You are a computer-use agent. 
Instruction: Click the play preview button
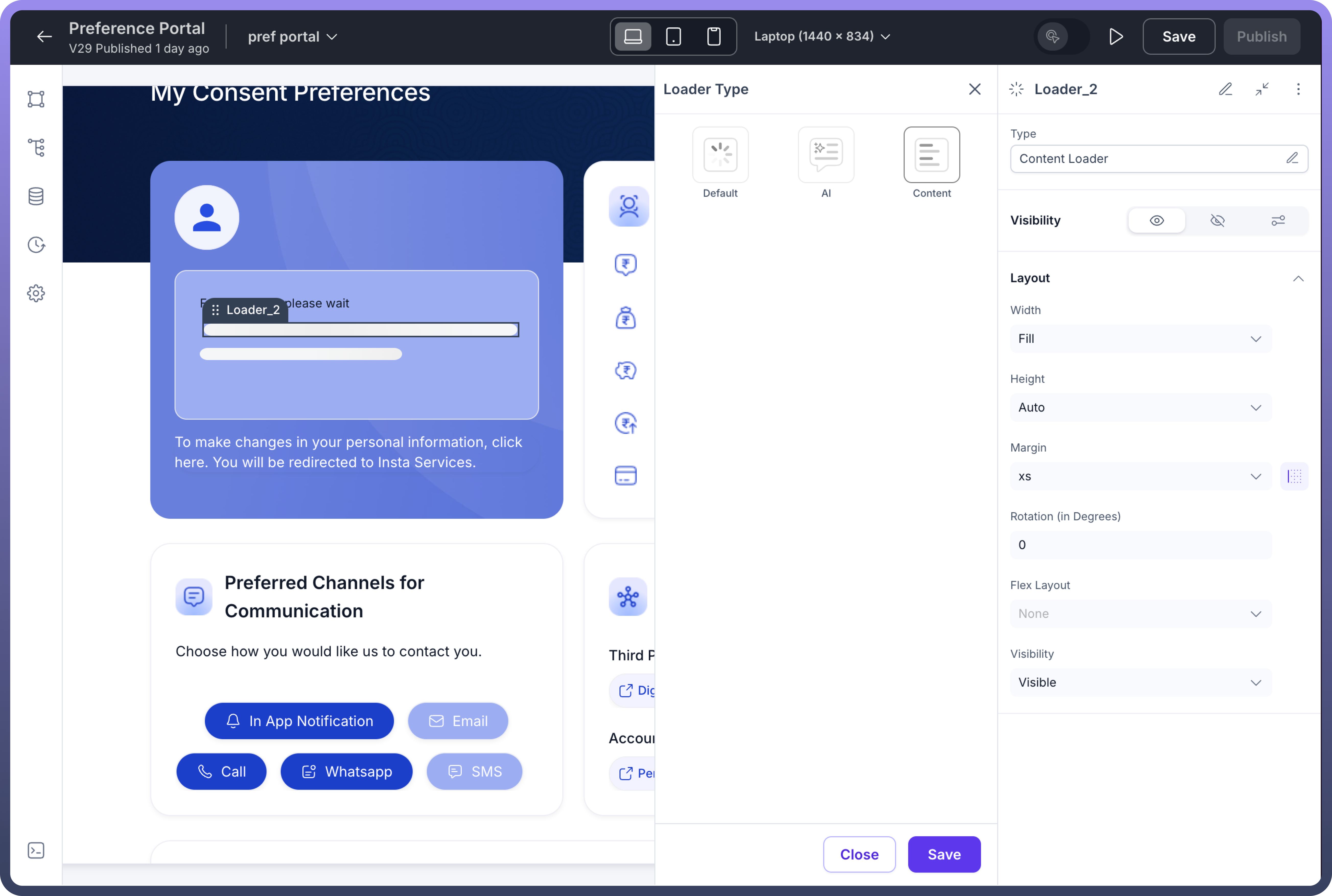coord(1115,37)
